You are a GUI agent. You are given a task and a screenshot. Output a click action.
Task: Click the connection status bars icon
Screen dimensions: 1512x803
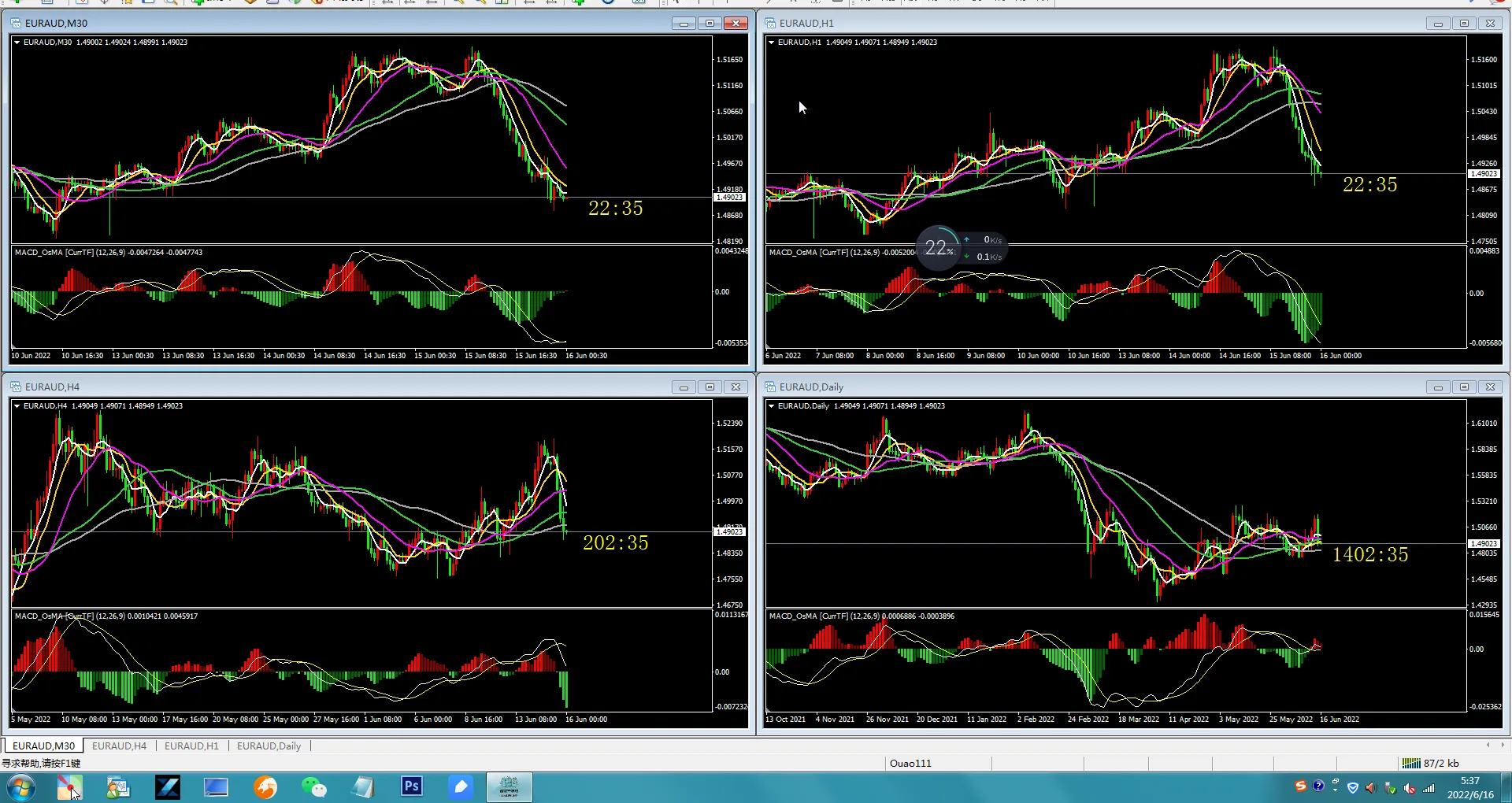pyautogui.click(x=1411, y=763)
